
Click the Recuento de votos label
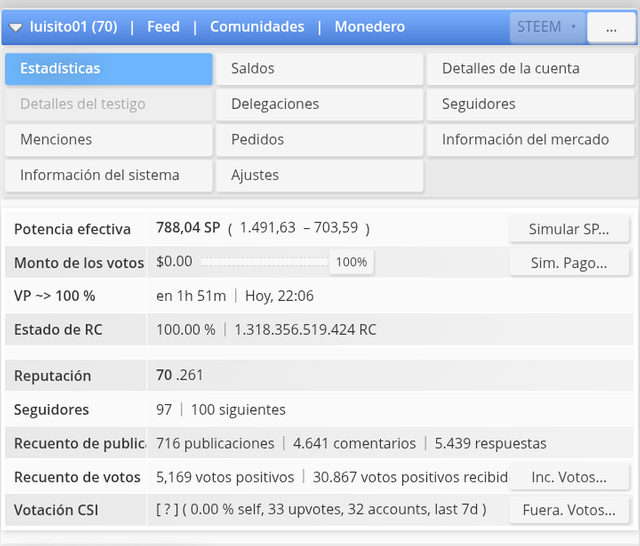(x=77, y=477)
